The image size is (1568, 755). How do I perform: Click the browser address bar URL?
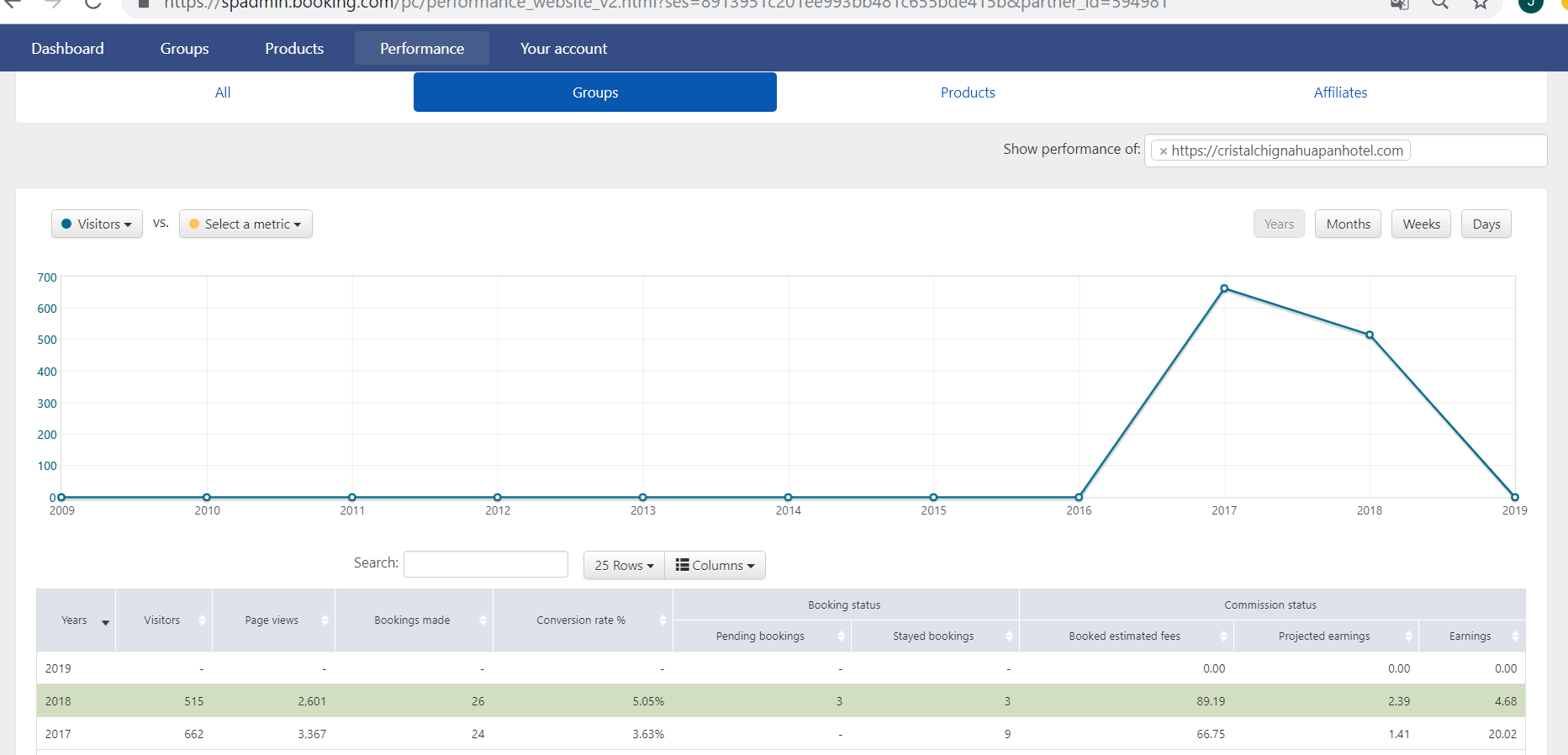coord(664,4)
